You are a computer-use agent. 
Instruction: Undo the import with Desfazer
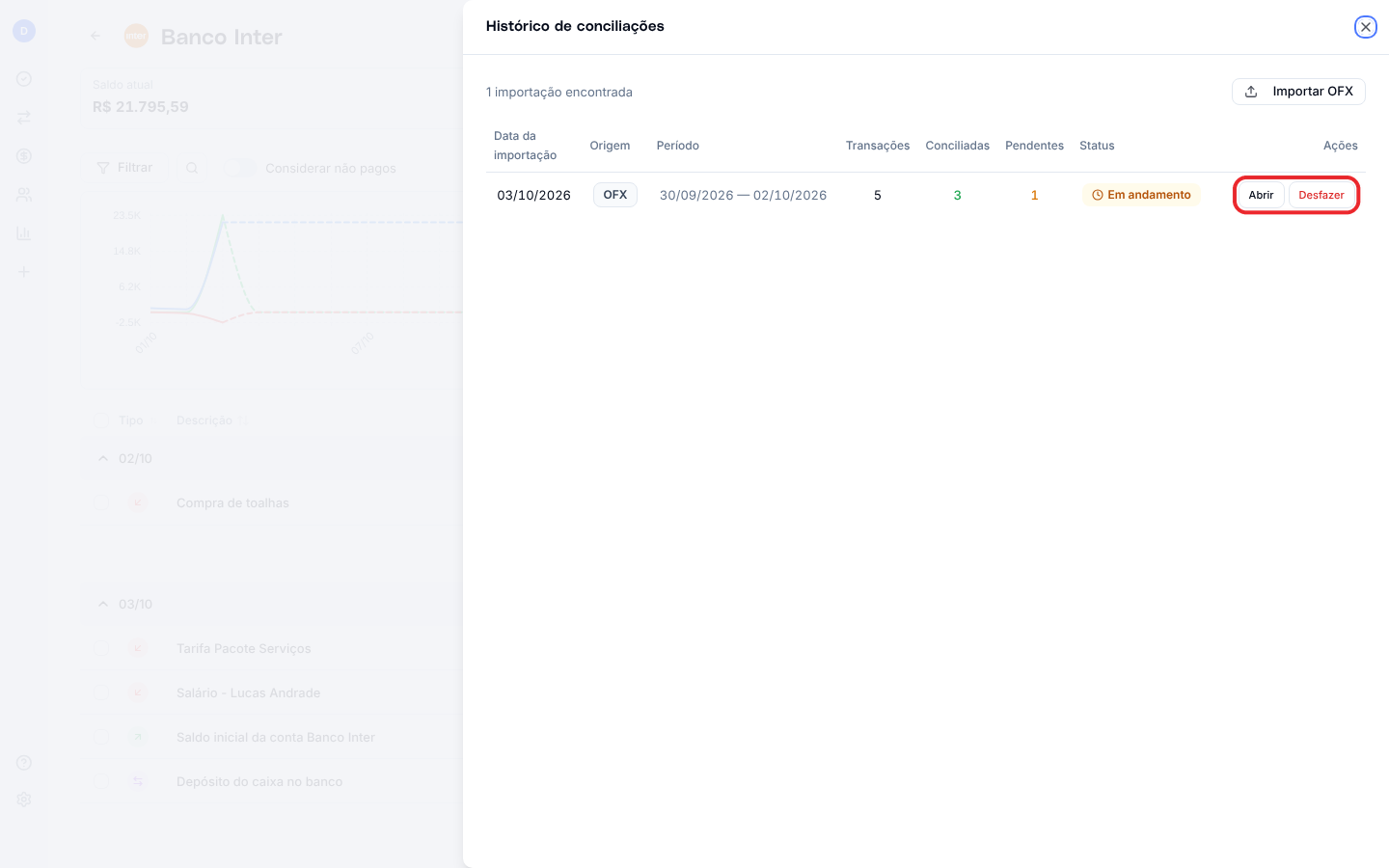(1321, 195)
